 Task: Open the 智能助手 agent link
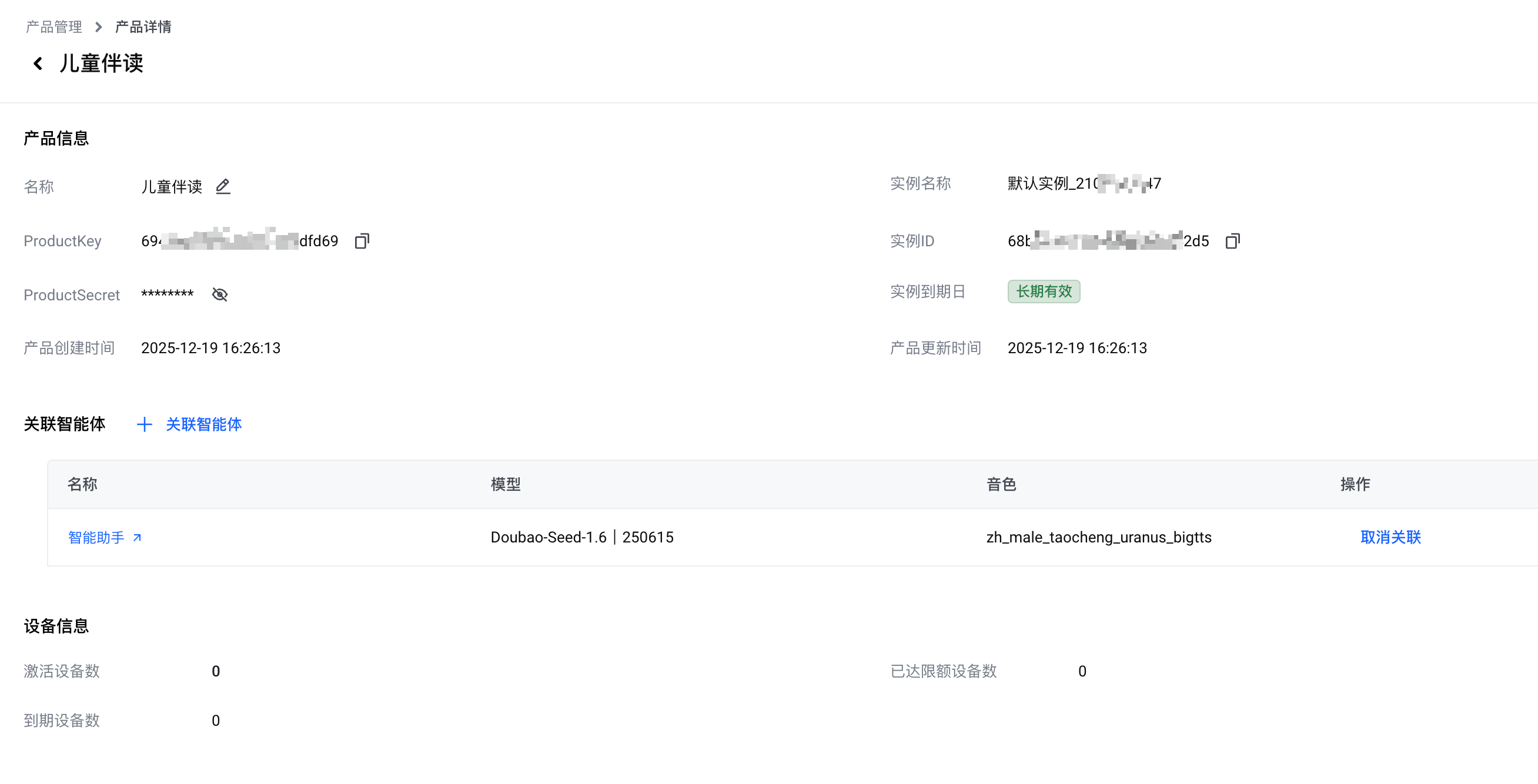pos(96,538)
